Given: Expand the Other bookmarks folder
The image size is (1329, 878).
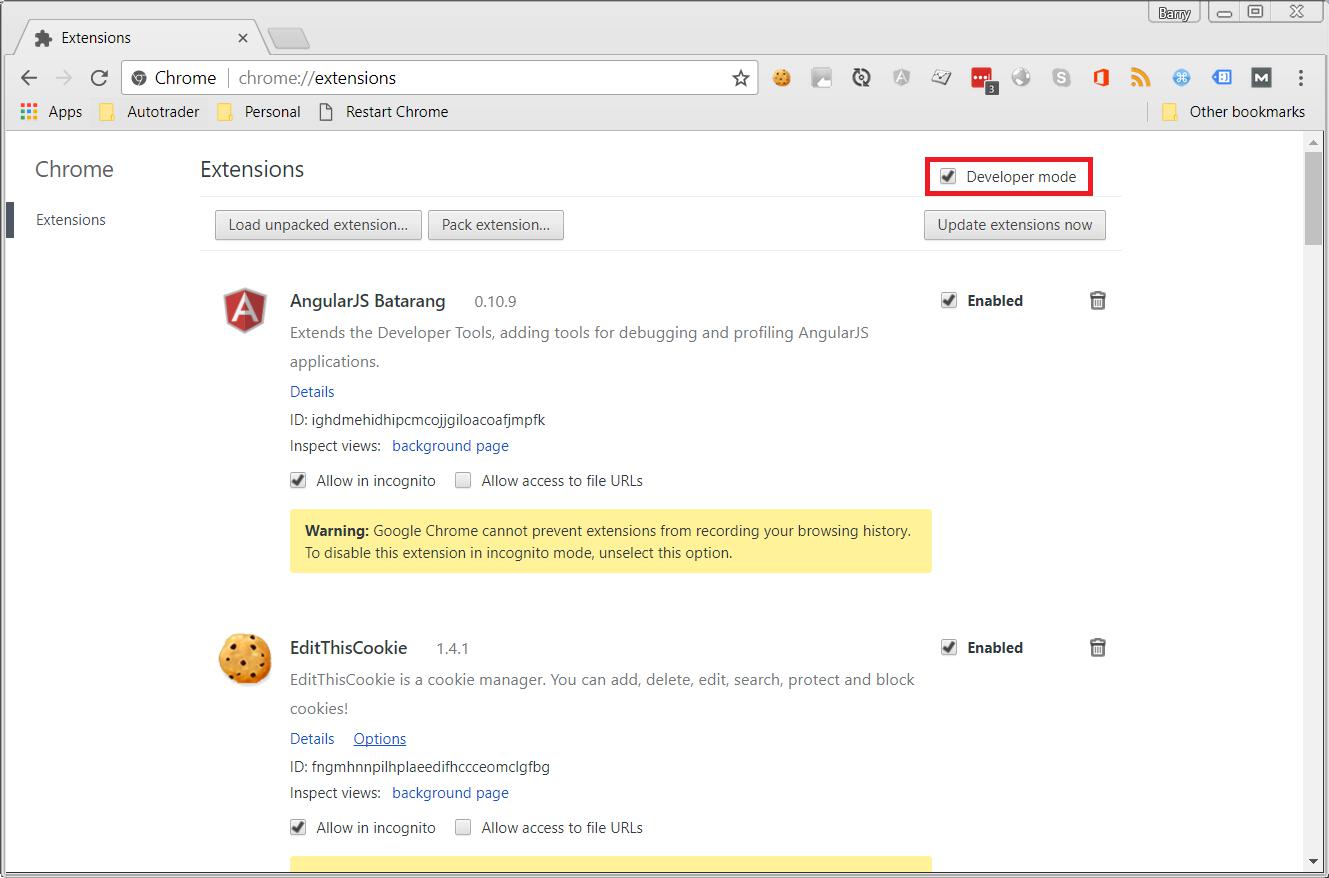Looking at the screenshot, I should pyautogui.click(x=1233, y=111).
